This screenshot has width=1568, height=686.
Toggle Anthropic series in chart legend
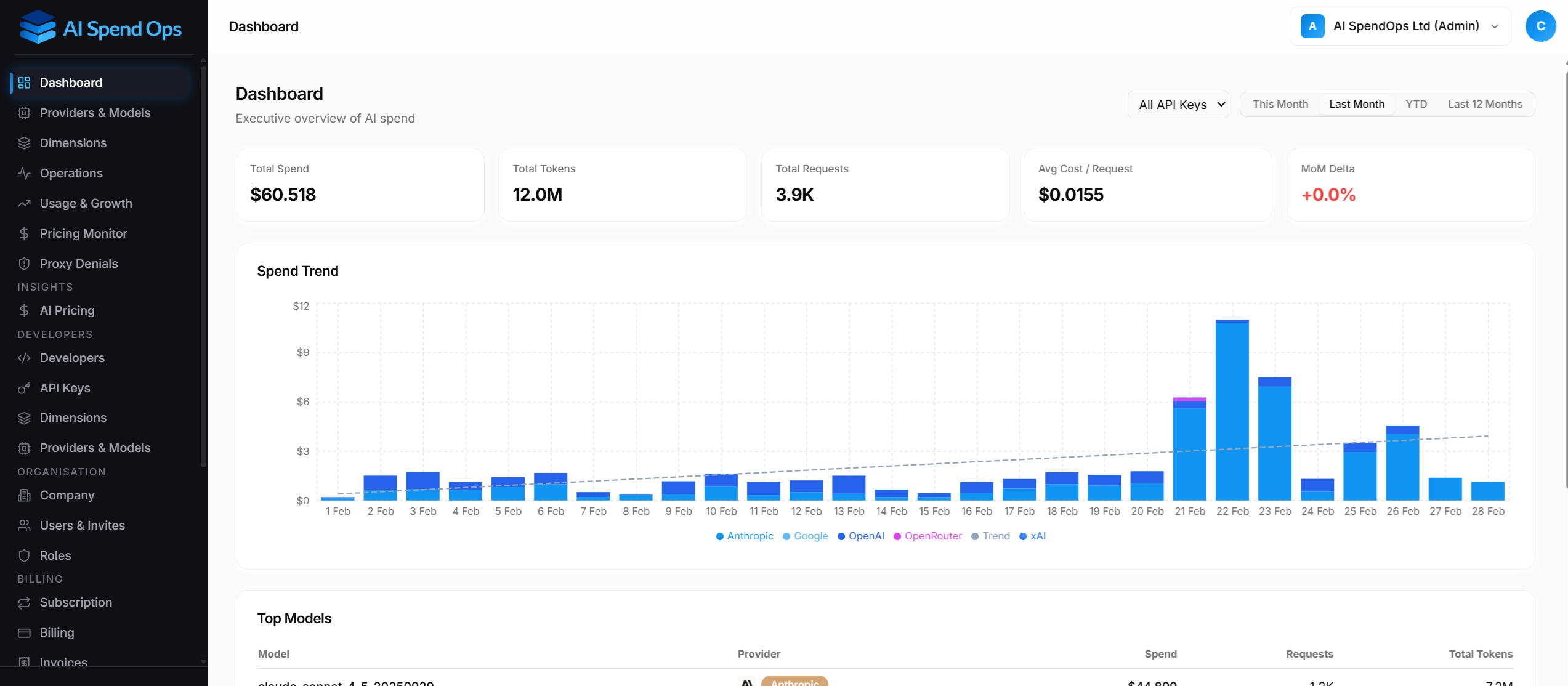(745, 536)
